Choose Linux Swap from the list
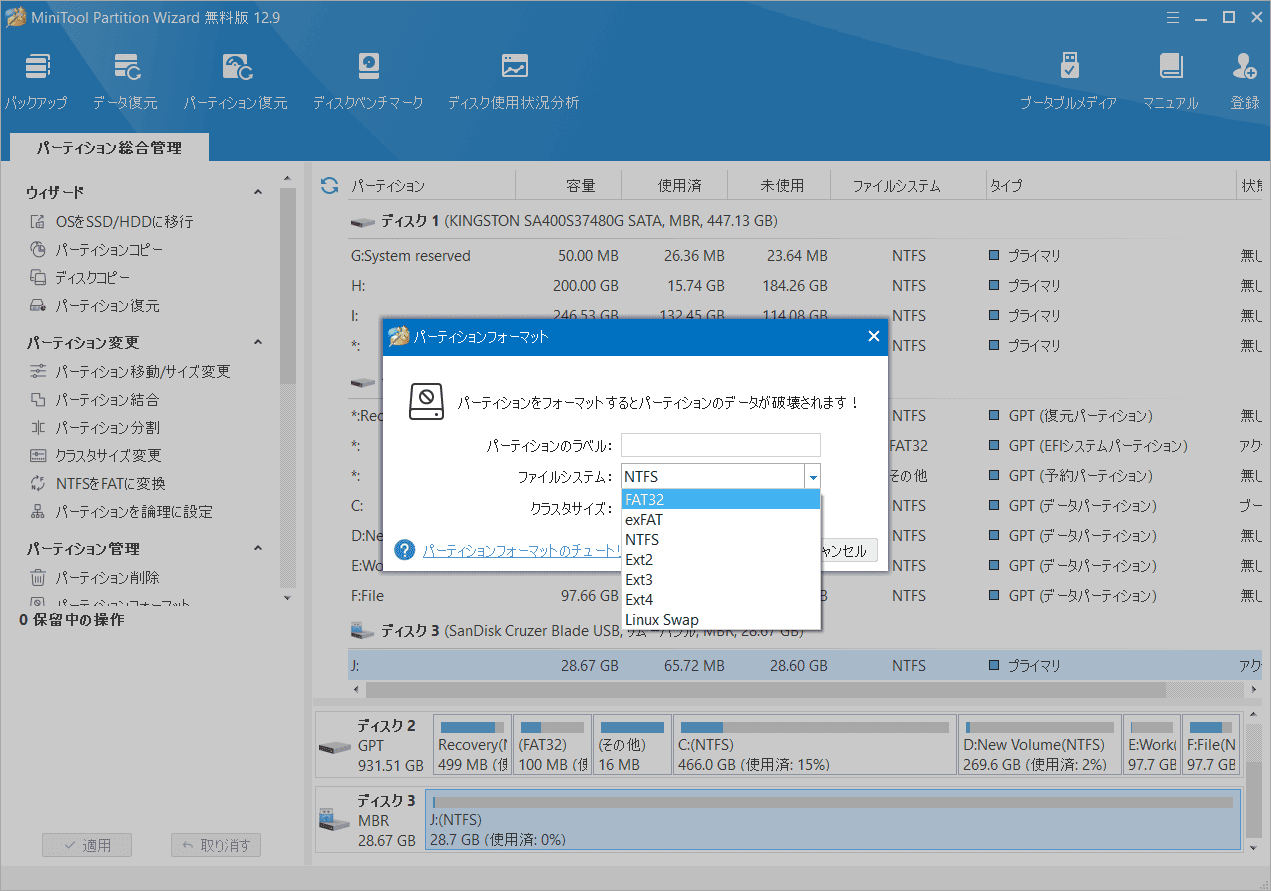 [x=721, y=619]
